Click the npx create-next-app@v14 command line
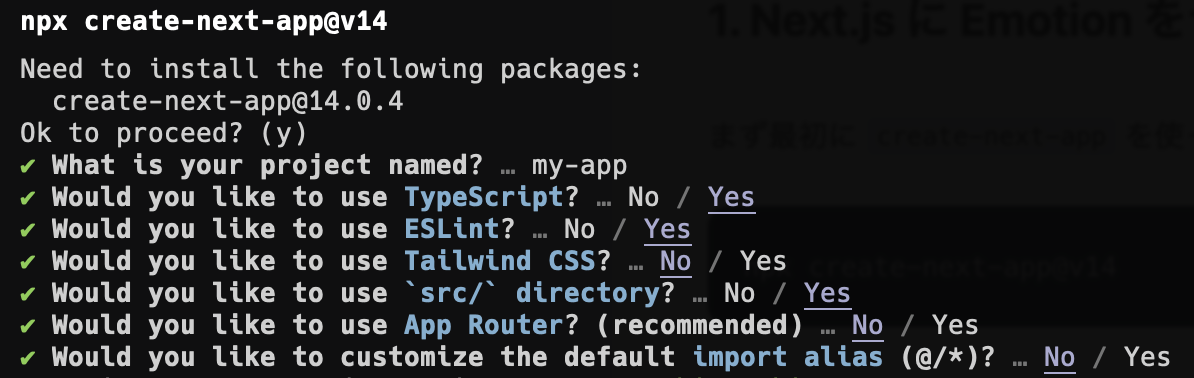This screenshot has height=378, width=1194. click(204, 21)
